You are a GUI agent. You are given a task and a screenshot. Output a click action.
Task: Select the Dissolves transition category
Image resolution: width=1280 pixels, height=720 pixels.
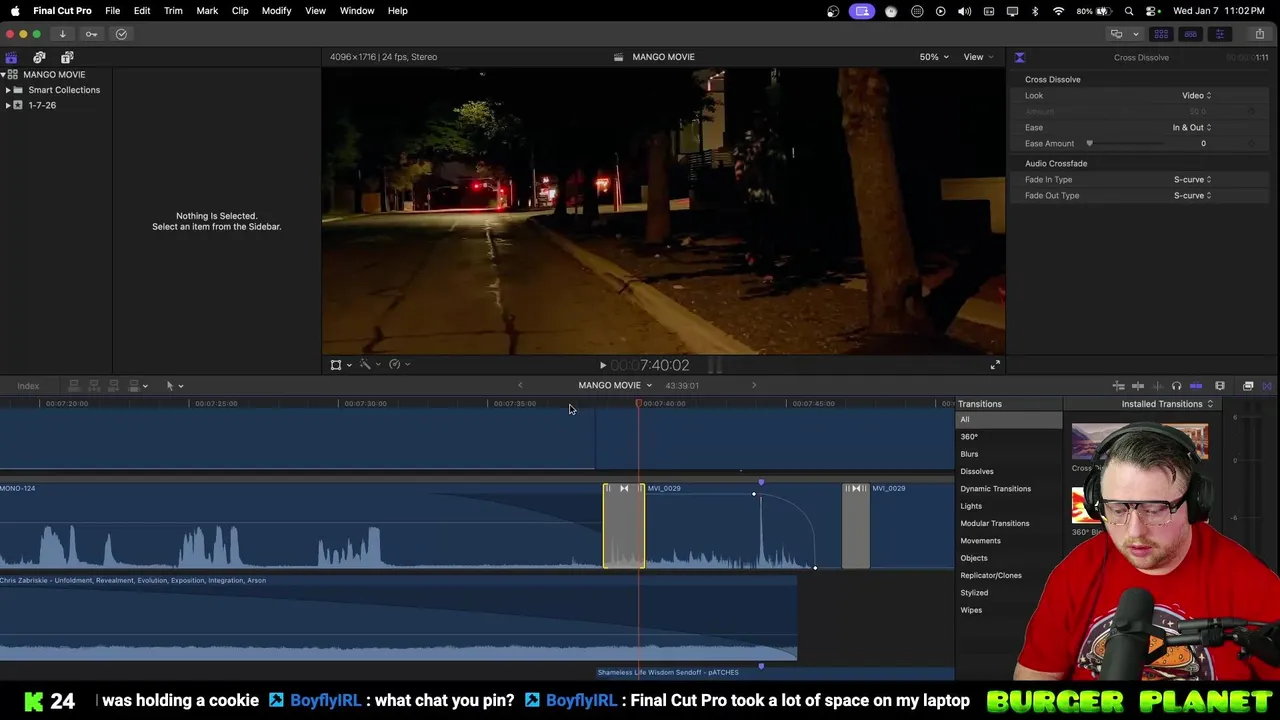pos(977,472)
